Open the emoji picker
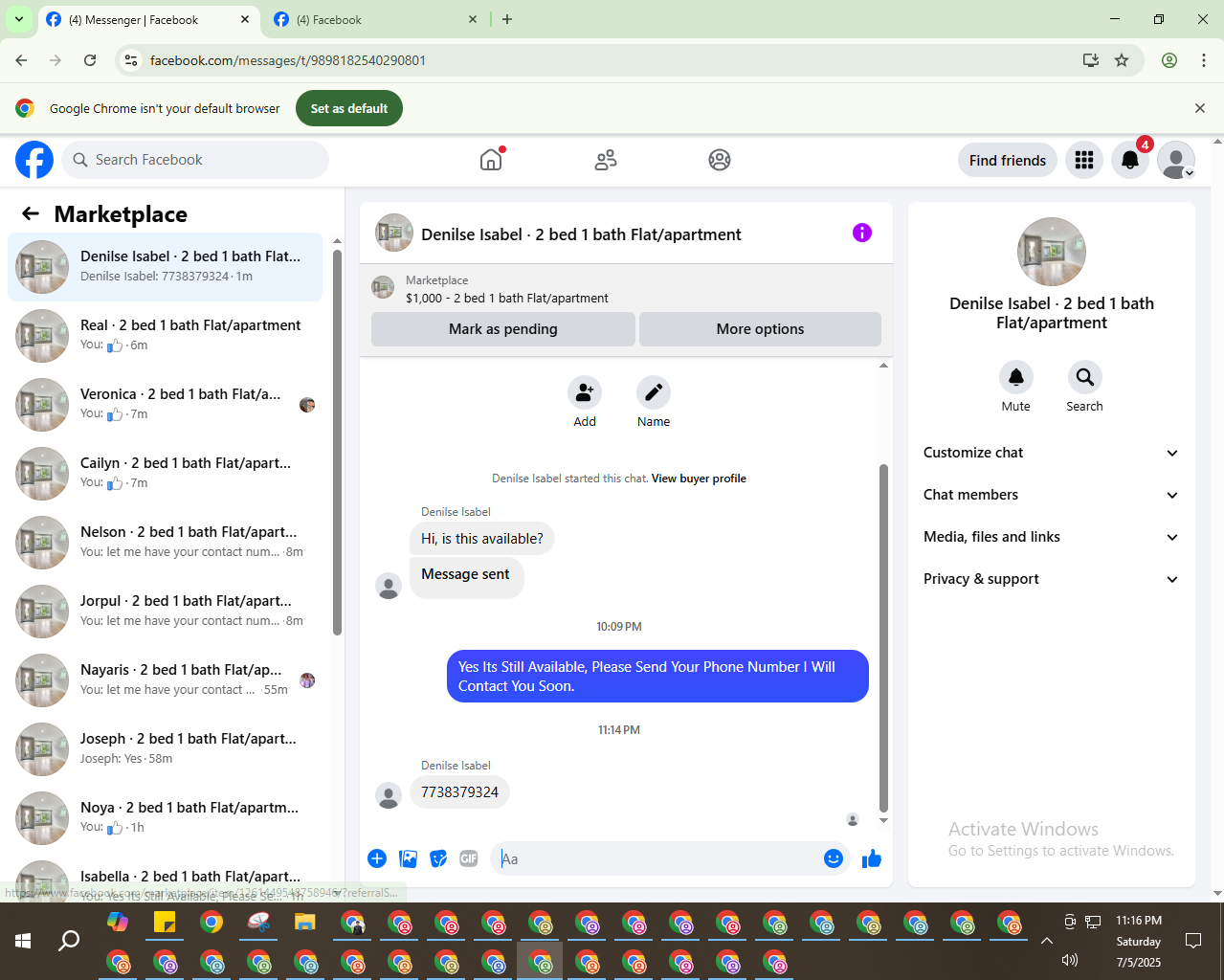Screen dimensions: 1224x980 tap(834, 858)
